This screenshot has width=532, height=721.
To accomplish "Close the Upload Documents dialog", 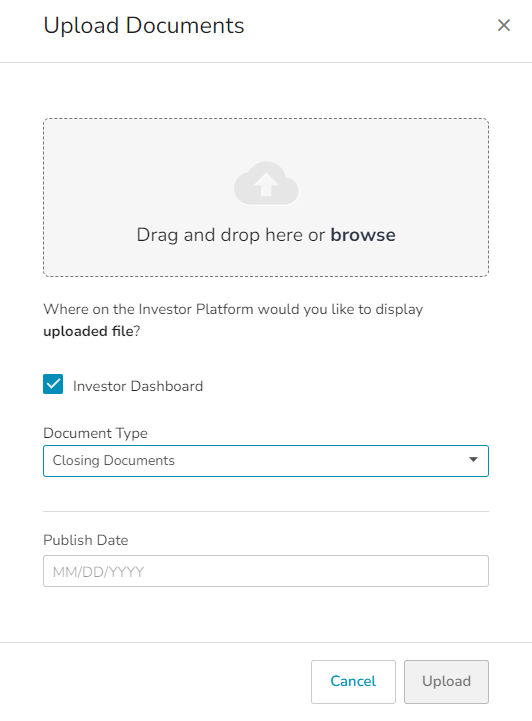I will pos(504,25).
